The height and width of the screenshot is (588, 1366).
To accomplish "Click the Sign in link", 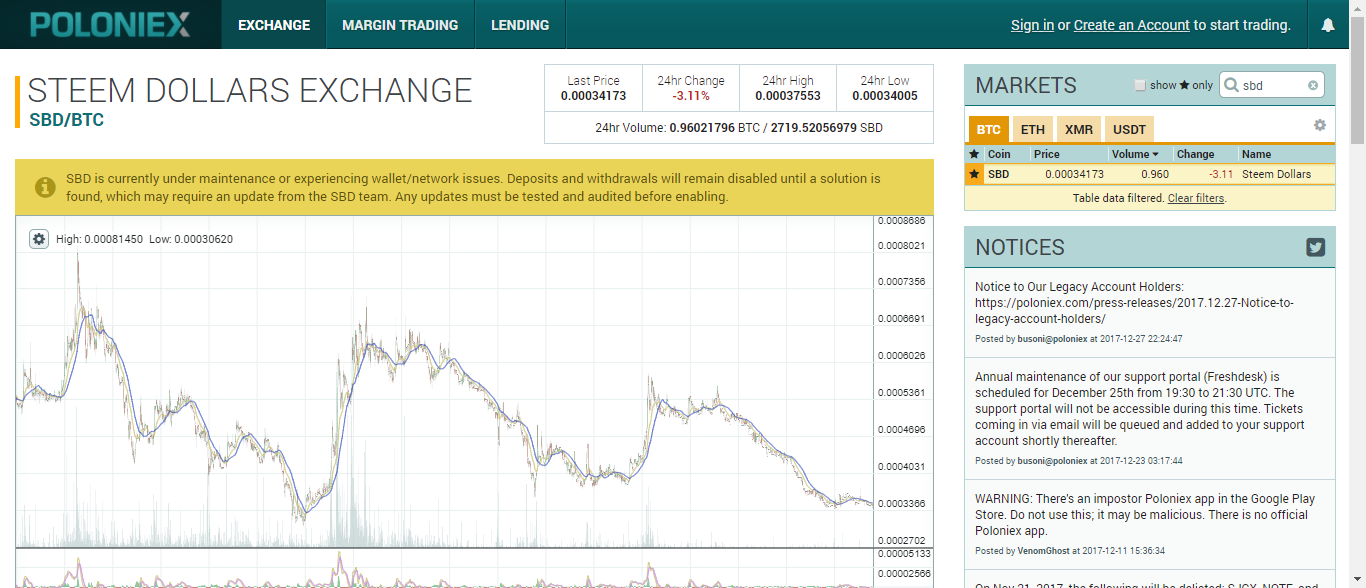I will 1032,25.
